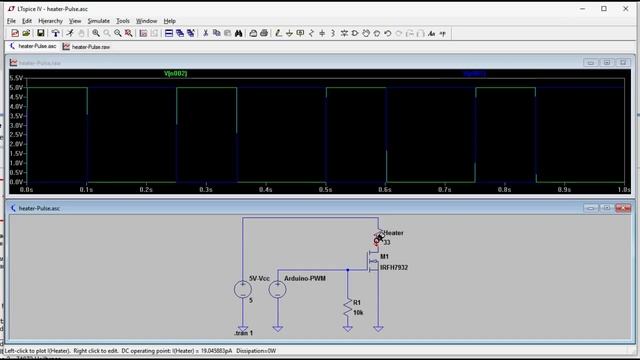Switch to the heater-Pulse.raw tab
The image size is (640, 360).
point(86,47)
